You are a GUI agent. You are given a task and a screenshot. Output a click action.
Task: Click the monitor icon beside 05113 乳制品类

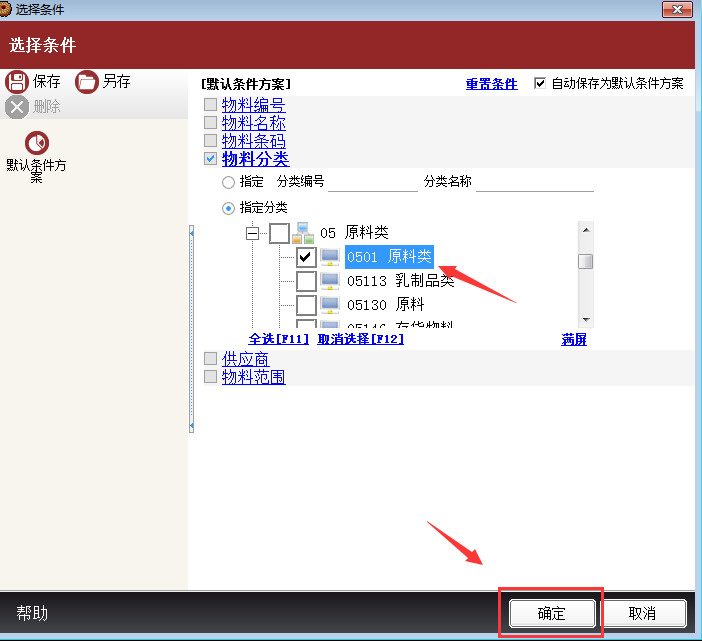[330, 281]
